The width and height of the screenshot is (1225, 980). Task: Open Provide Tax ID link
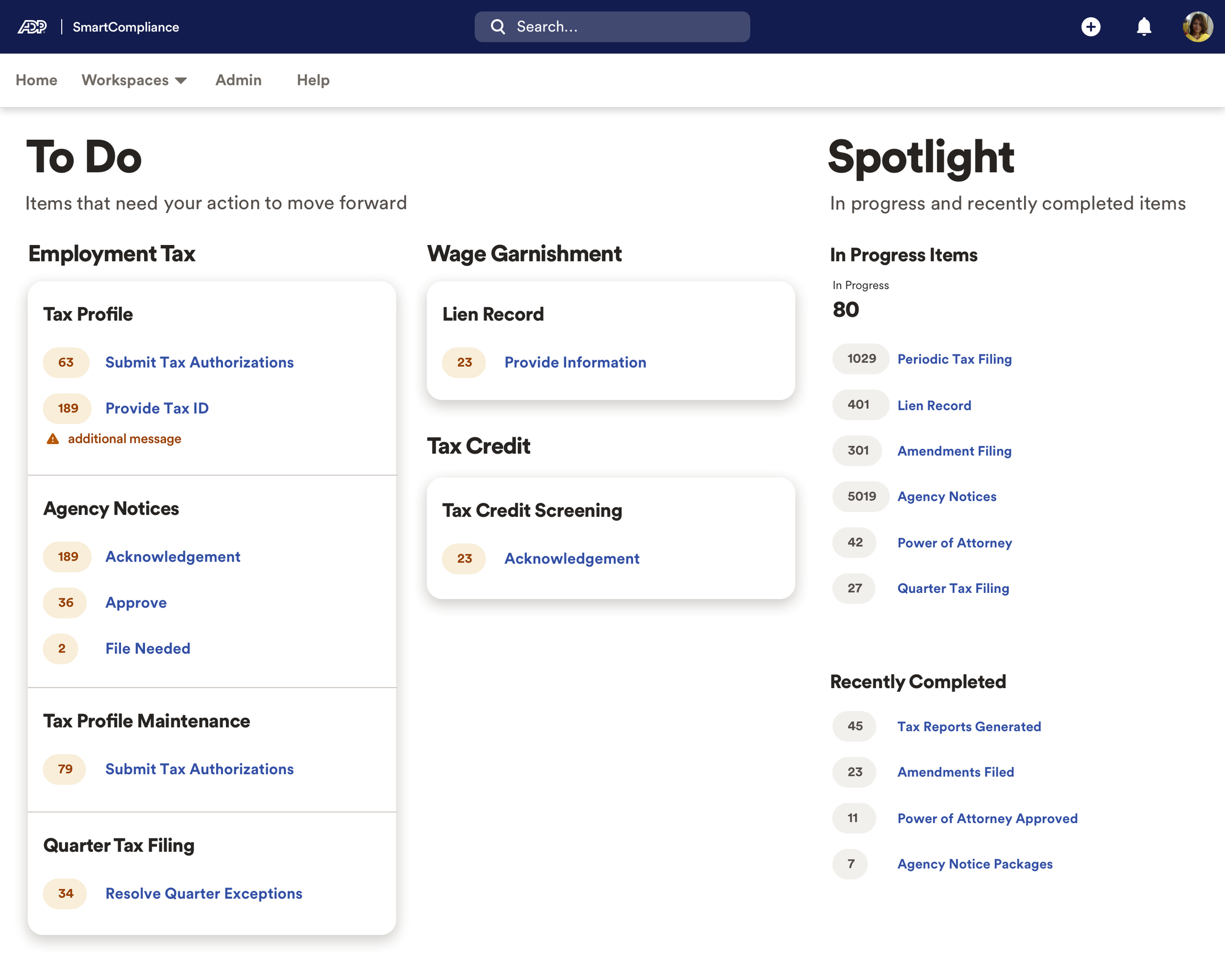click(x=157, y=408)
